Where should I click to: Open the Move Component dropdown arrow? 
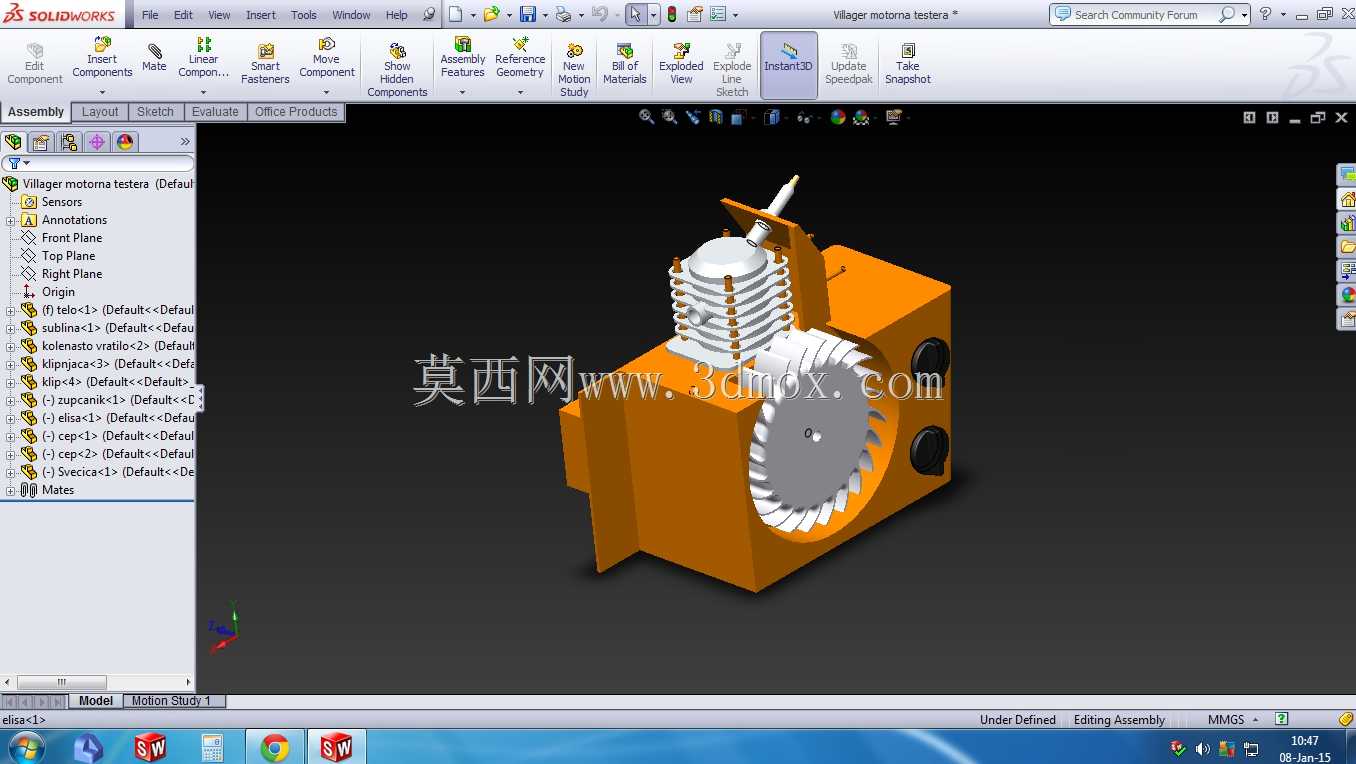coord(327,93)
